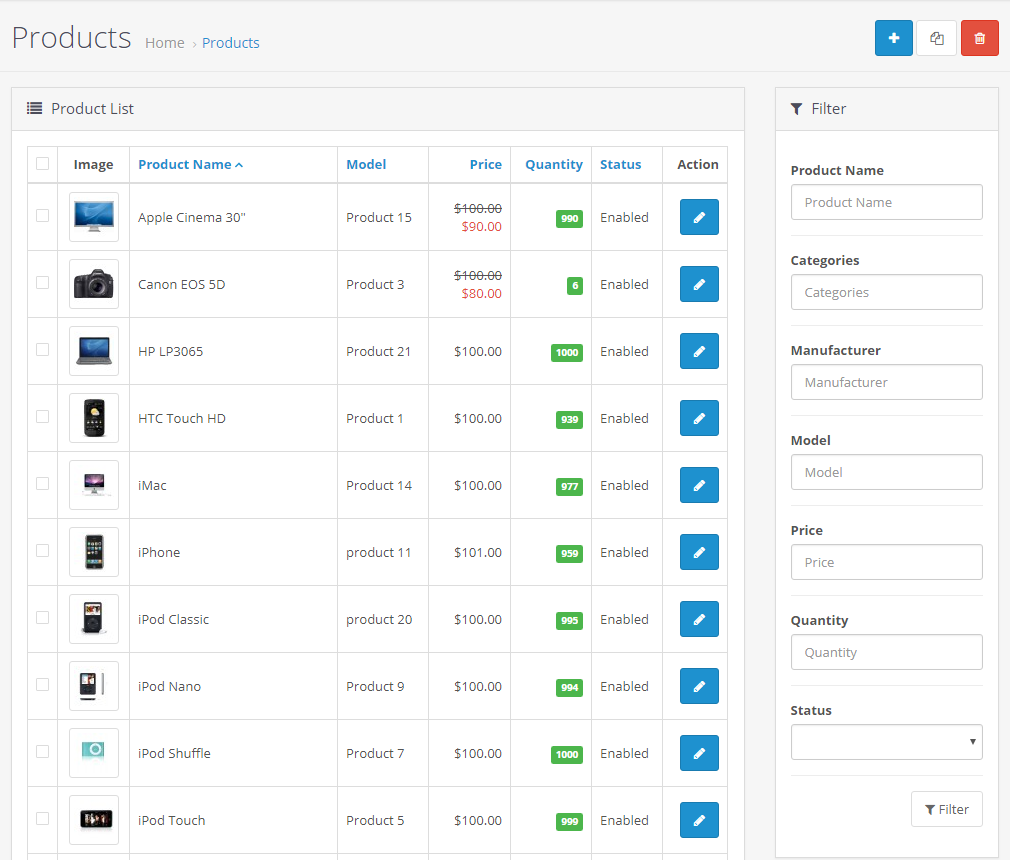This screenshot has width=1010, height=860.
Task: Open the Canon EOS 5D camera thumbnail
Action: [94, 284]
